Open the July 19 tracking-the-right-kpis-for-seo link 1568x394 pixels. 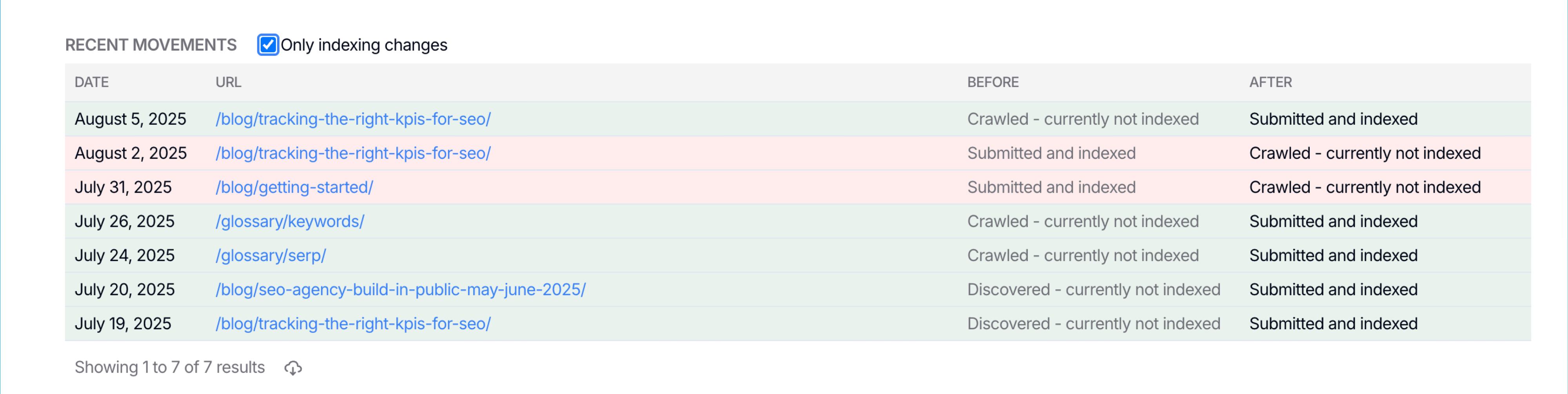[353, 324]
